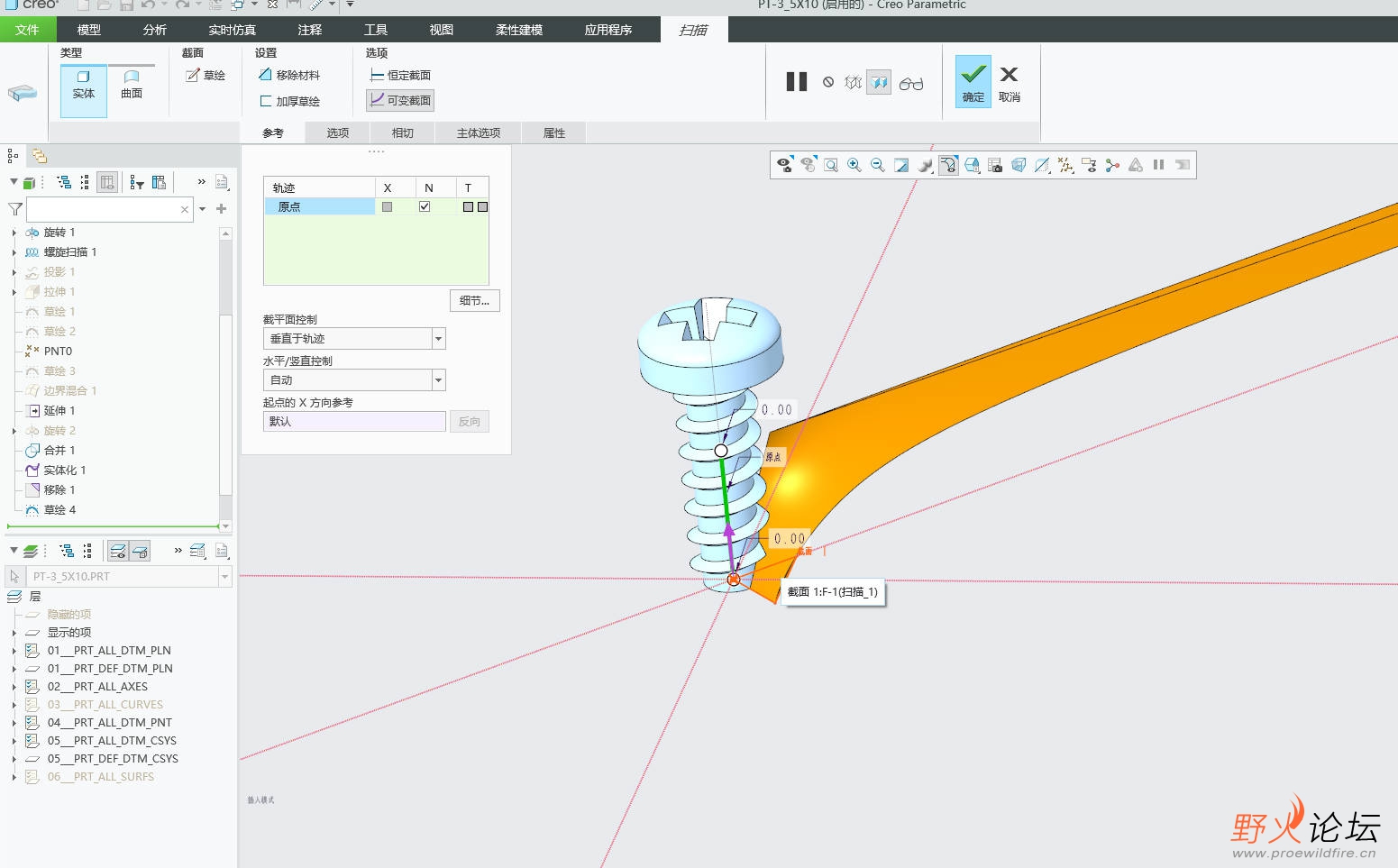This screenshot has width=1398, height=868.
Task: Check the X checkbox for 原点 trajectory
Action: (387, 206)
